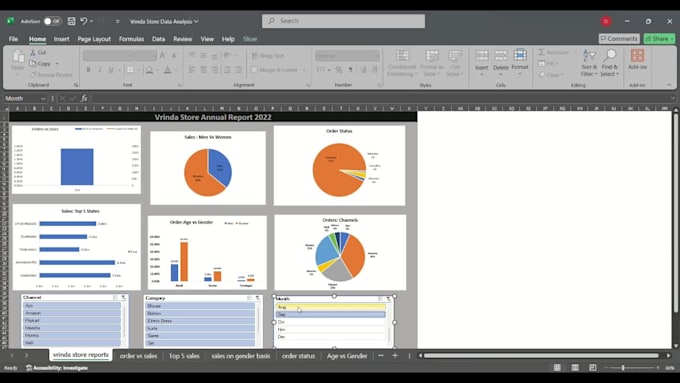Click the user account avatar
The height and width of the screenshot is (383, 680).
tap(606, 21)
